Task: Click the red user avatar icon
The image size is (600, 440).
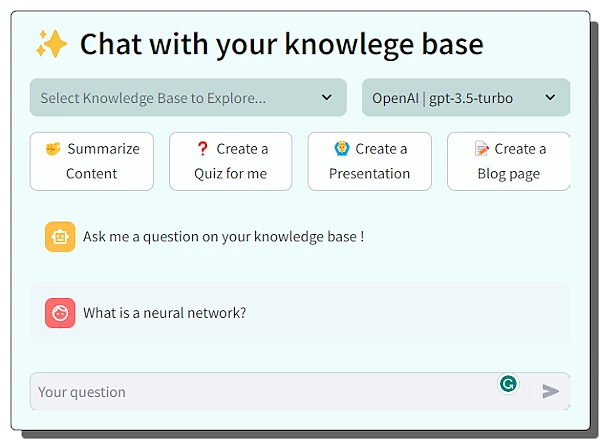Action: 60,313
